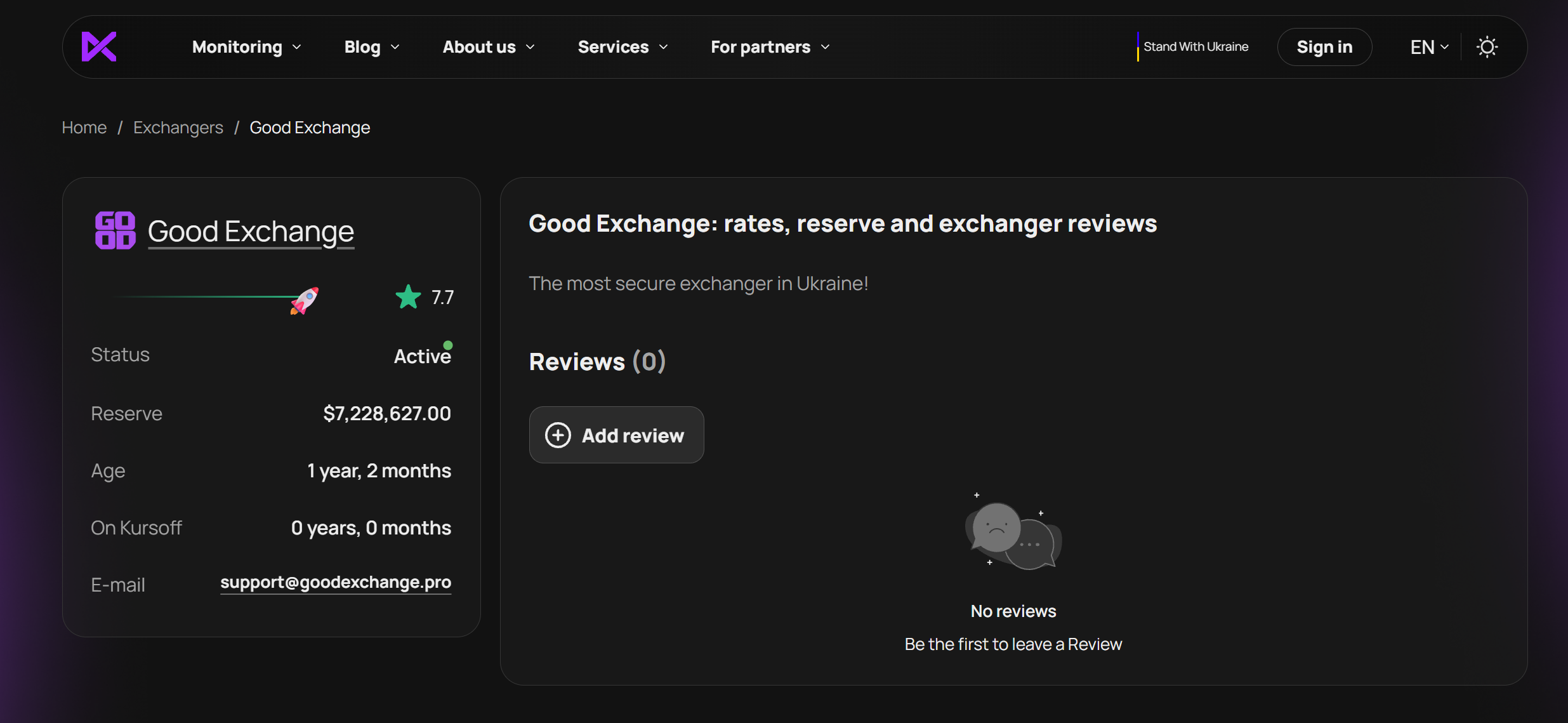Click the Active status text
The image size is (1568, 723).
[x=422, y=356]
